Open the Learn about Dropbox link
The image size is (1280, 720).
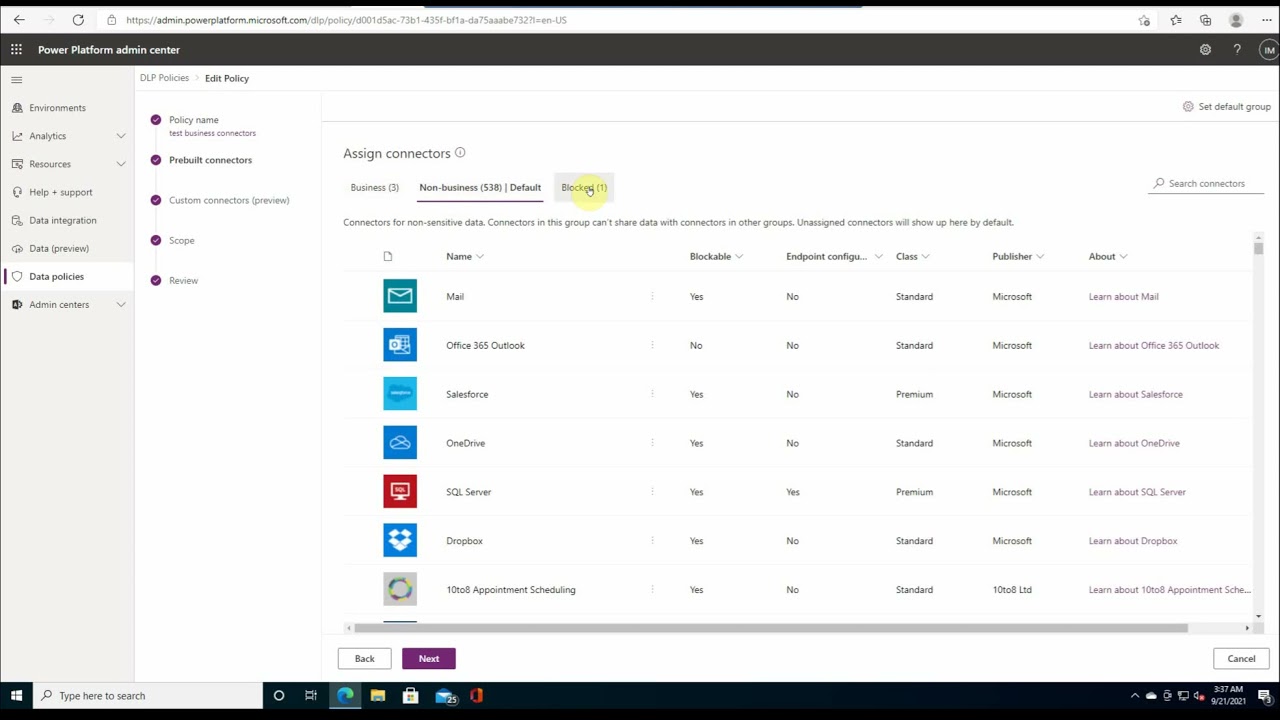[1133, 541]
